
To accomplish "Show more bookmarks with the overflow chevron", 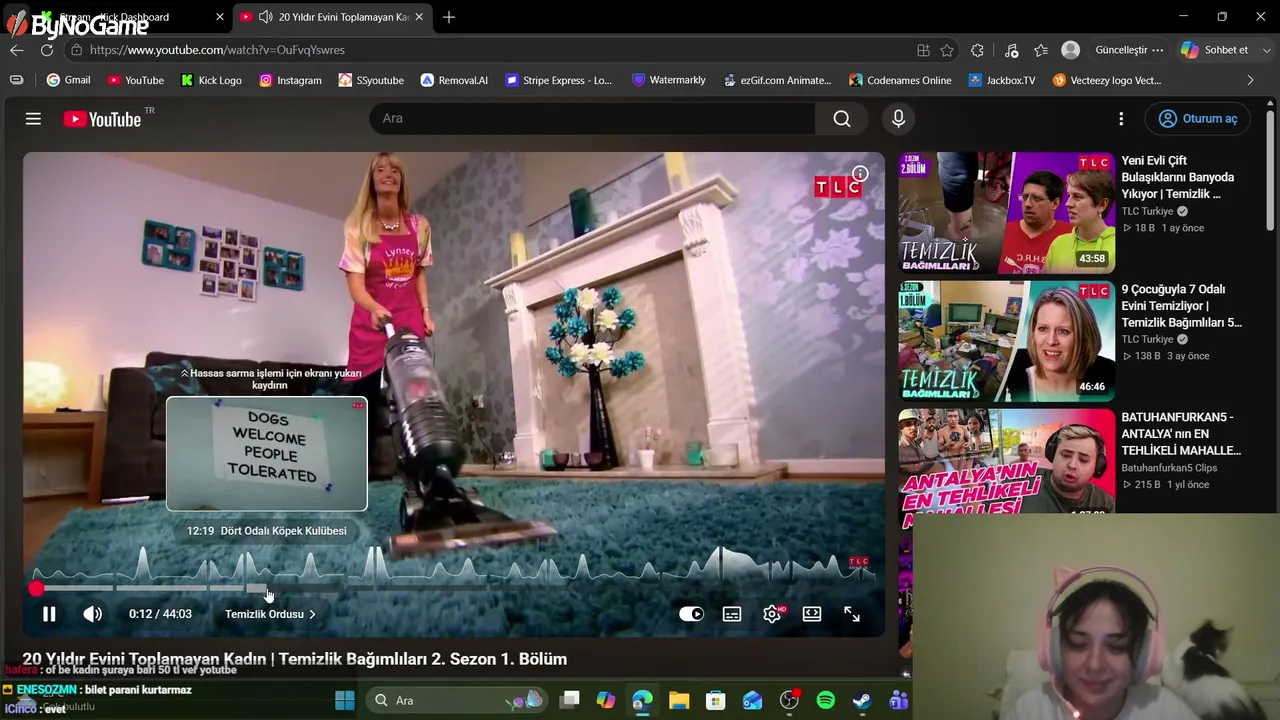I will (x=1250, y=80).
